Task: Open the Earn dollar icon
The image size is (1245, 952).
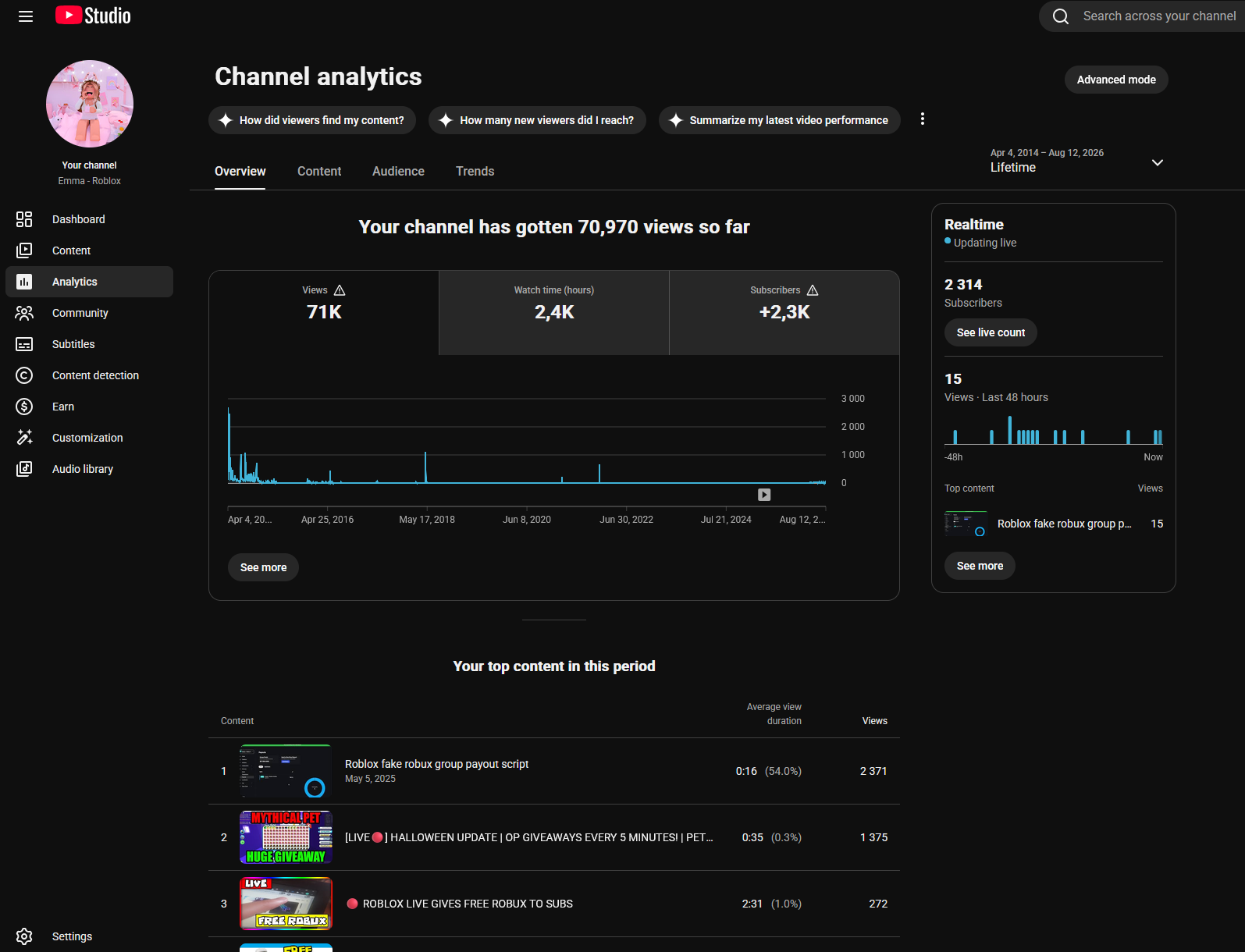Action: [24, 407]
